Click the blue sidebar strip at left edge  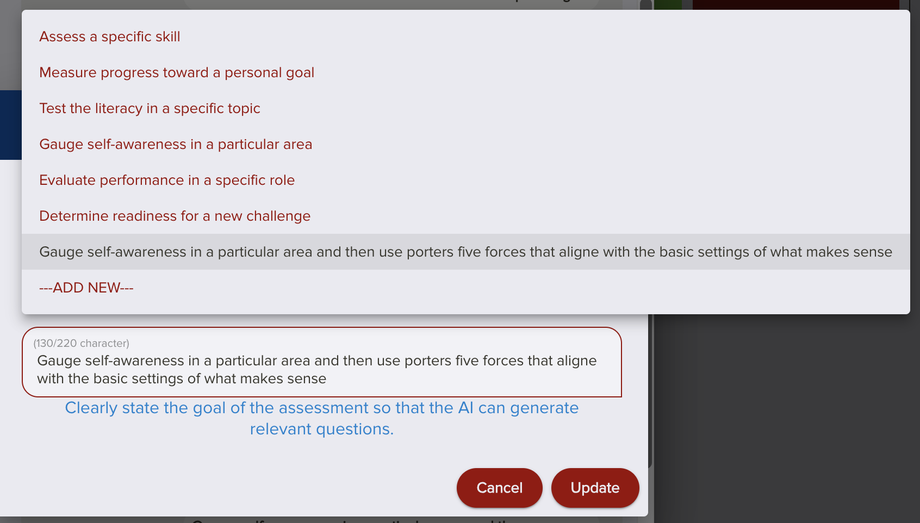click(x=10, y=125)
